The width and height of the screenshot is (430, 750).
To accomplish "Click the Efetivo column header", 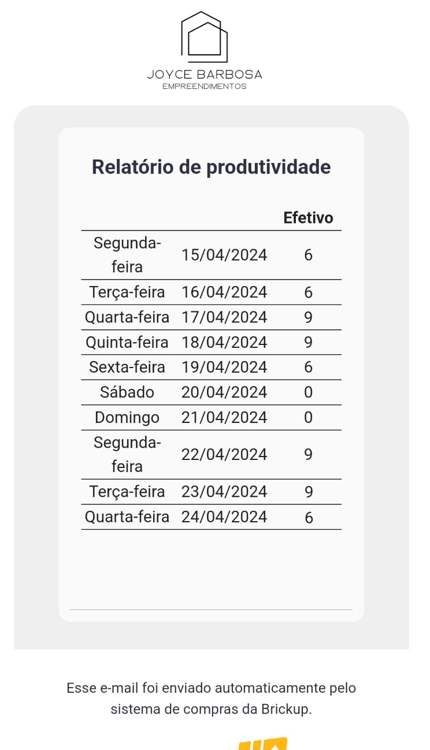I will [308, 218].
